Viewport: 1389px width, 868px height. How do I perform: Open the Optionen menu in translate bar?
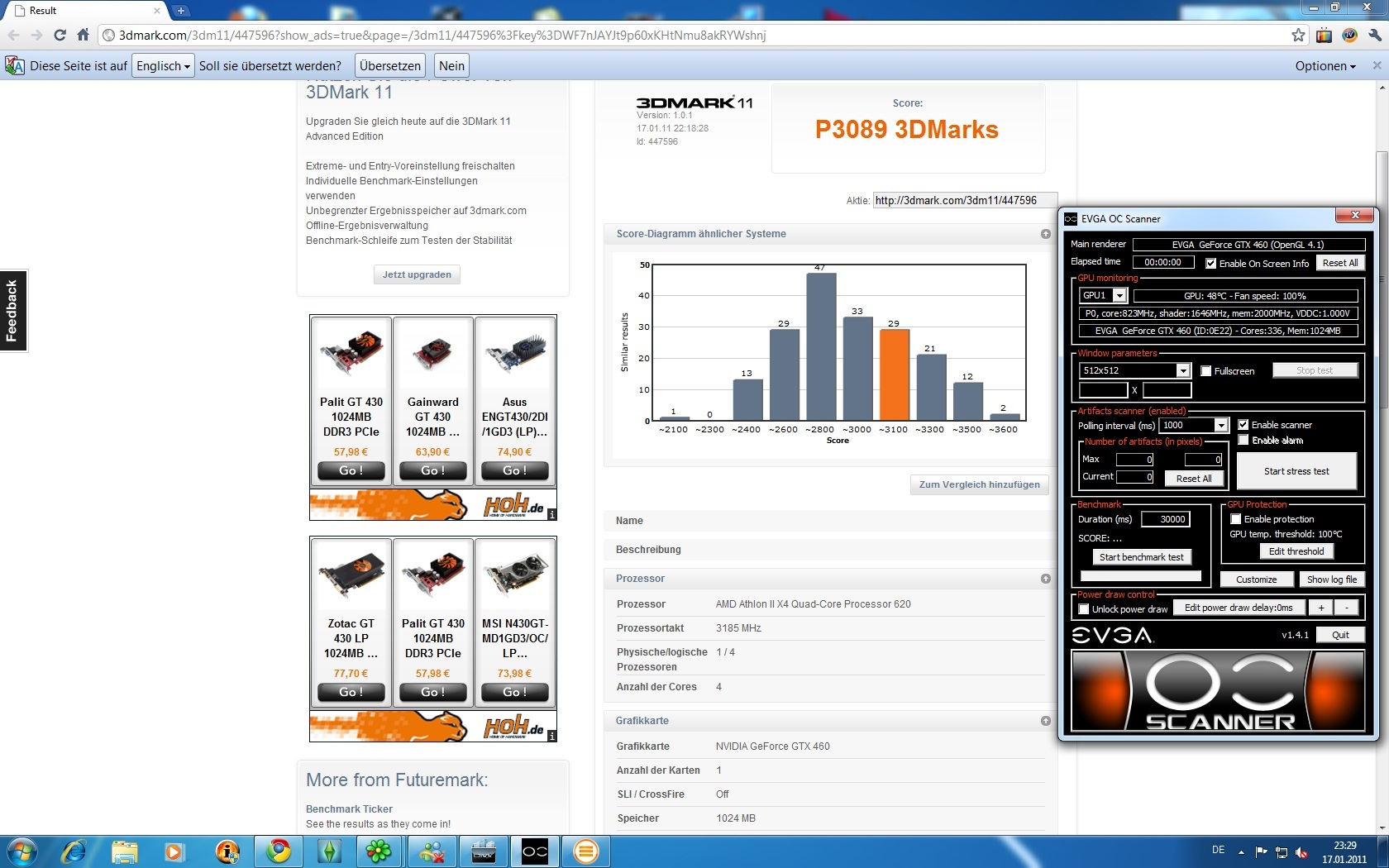click(x=1325, y=66)
